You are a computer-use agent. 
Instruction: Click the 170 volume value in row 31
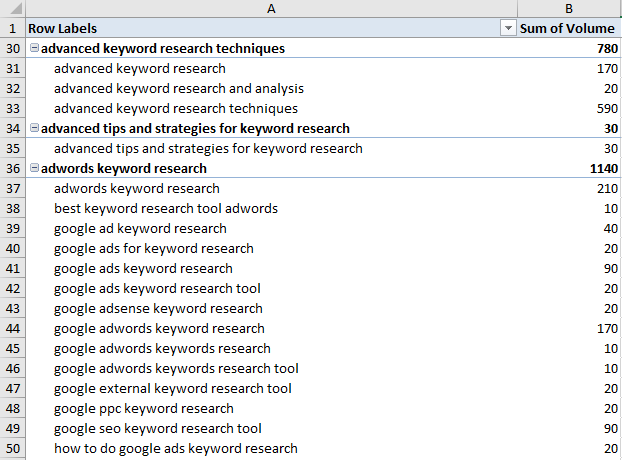tap(569, 68)
